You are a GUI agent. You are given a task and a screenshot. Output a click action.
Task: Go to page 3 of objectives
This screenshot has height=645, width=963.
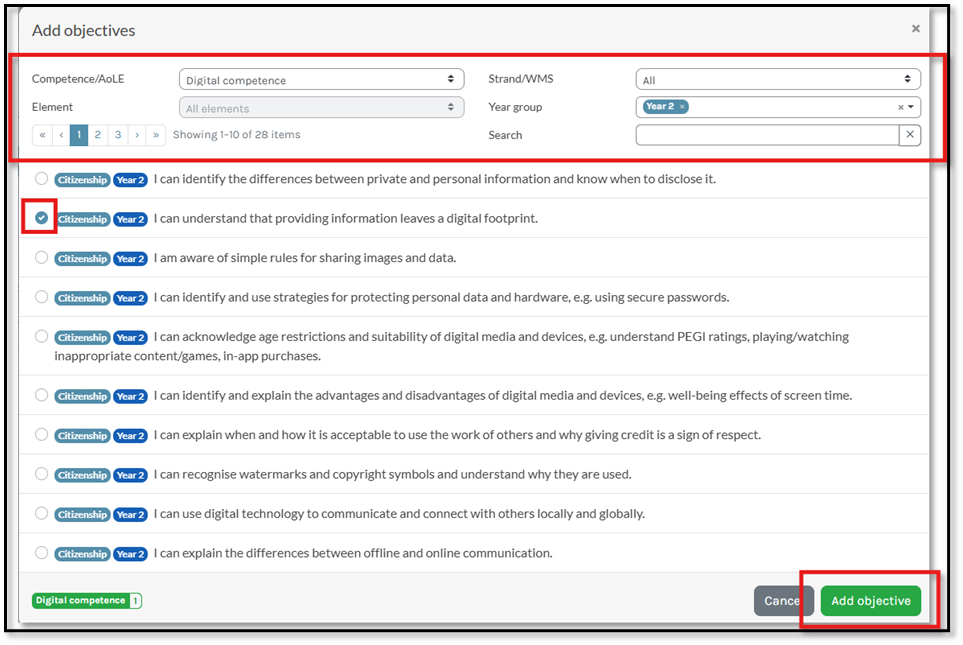118,135
